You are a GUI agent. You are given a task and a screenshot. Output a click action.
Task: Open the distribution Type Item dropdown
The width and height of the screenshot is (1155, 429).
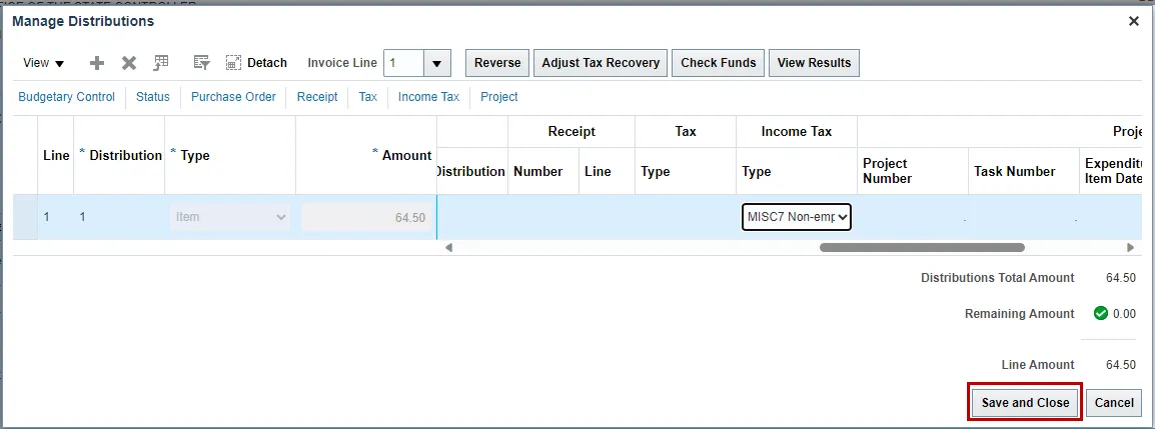point(230,217)
